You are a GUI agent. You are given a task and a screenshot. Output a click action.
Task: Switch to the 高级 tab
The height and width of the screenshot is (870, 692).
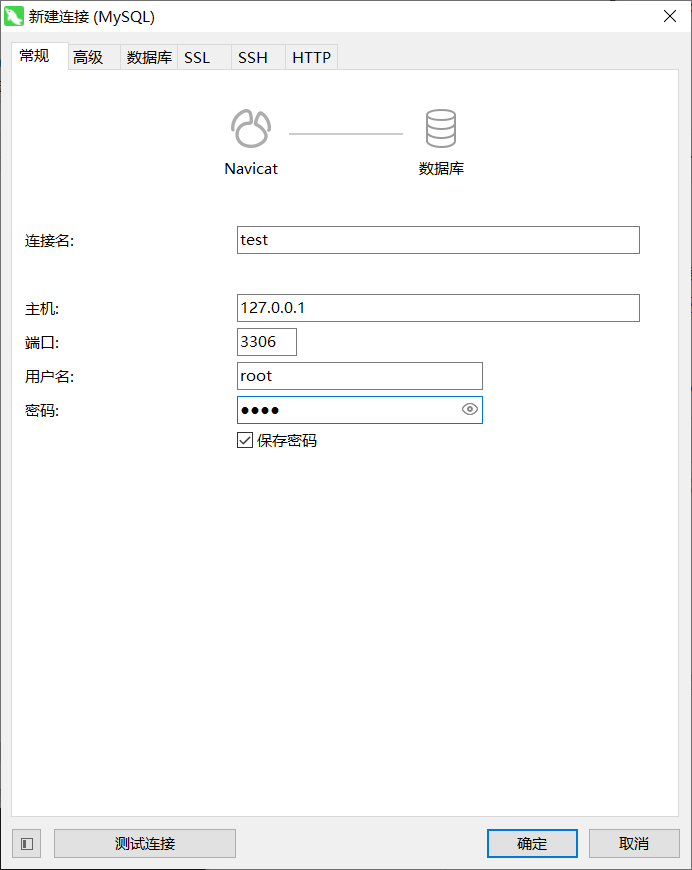coord(88,58)
